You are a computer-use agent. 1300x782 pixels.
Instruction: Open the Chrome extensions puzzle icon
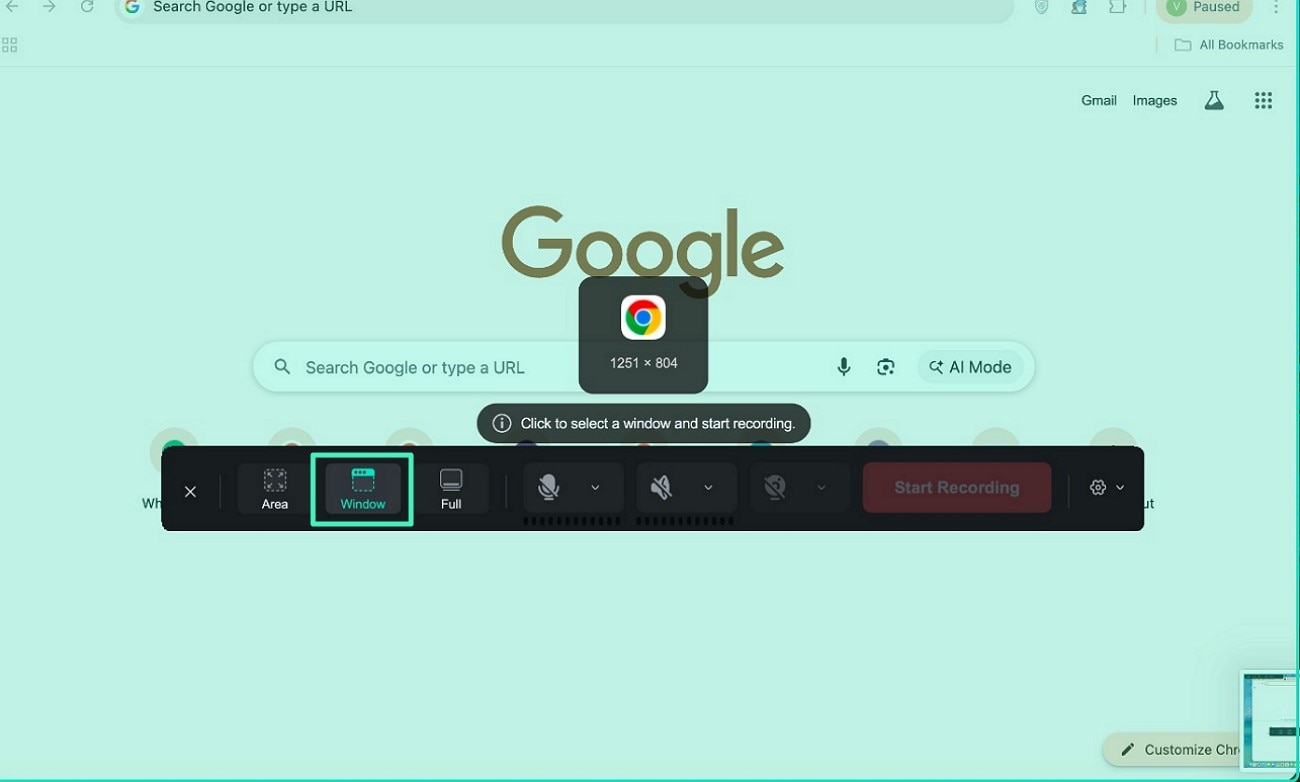[1117, 7]
